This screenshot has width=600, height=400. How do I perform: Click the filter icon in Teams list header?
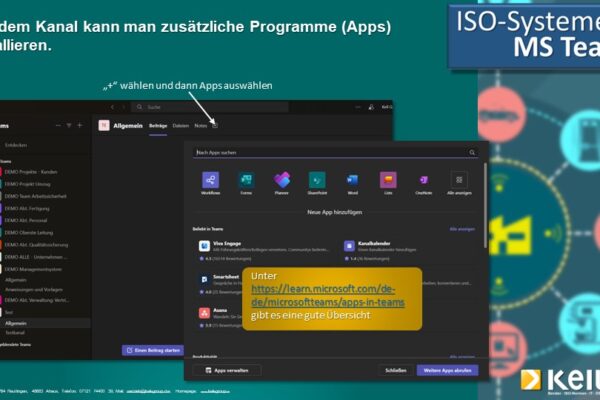pyautogui.click(x=69, y=125)
